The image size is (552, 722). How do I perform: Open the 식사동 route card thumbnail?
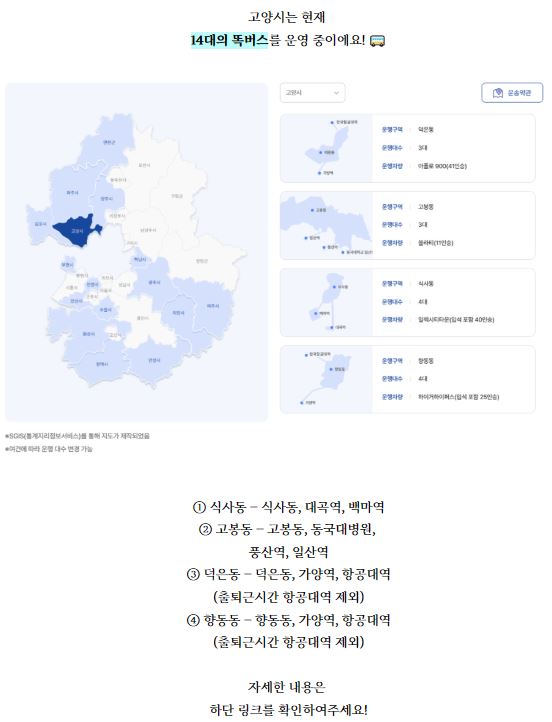(x=326, y=302)
